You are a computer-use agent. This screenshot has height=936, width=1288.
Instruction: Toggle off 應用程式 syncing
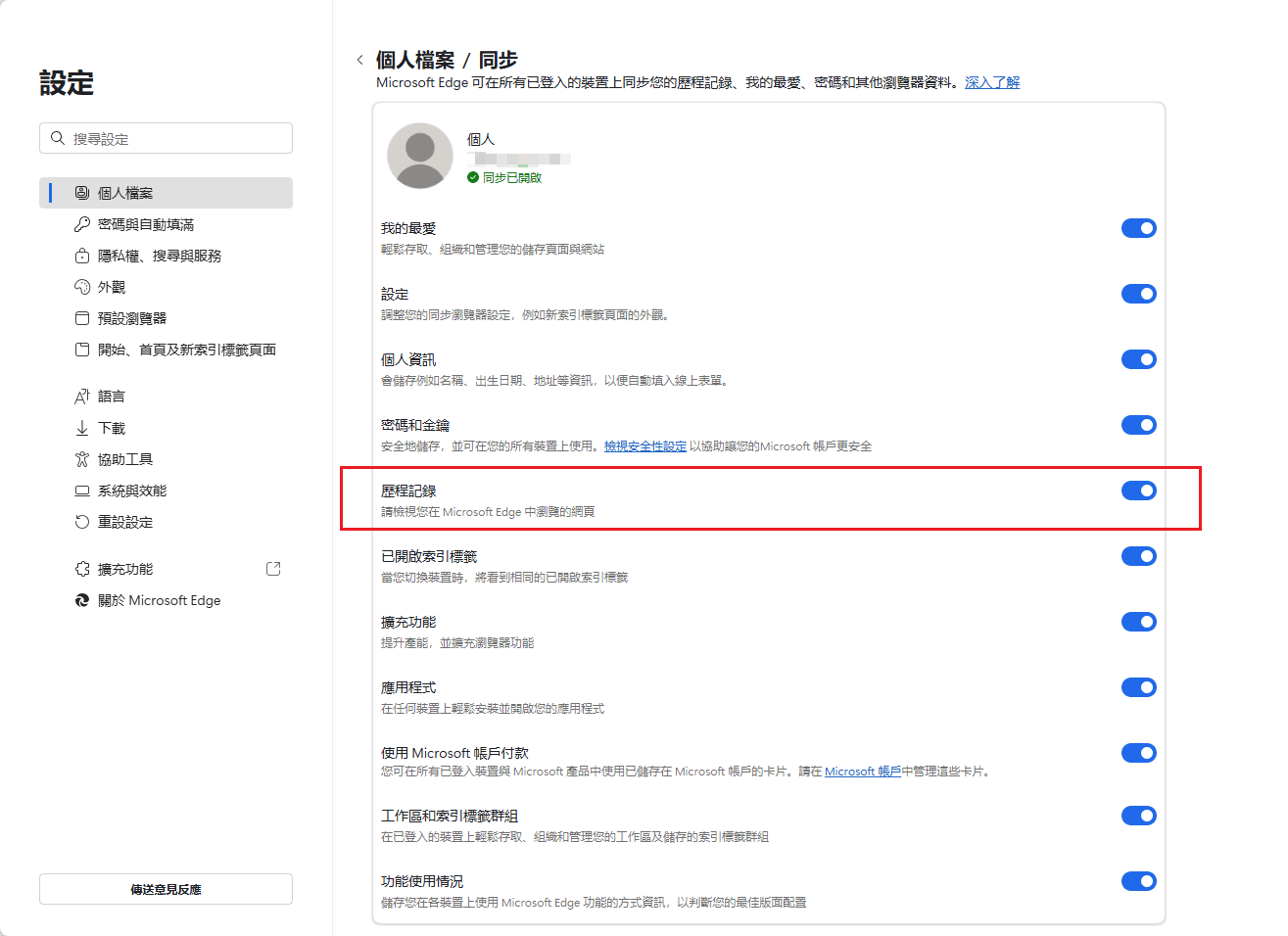[x=1139, y=686]
